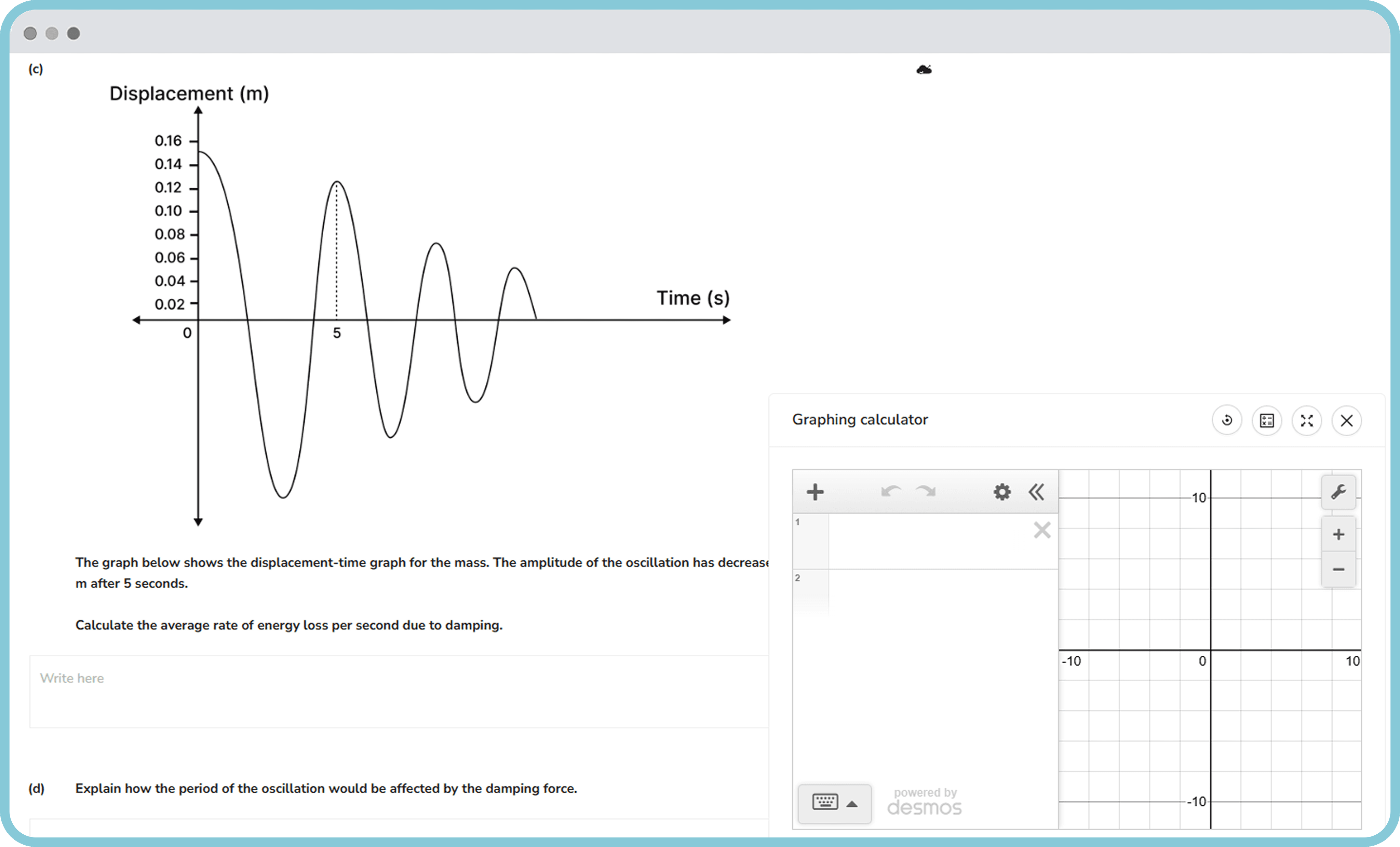Reset the graphing calculator with the circular arrow icon
The image size is (1400, 847).
pyautogui.click(x=1227, y=421)
